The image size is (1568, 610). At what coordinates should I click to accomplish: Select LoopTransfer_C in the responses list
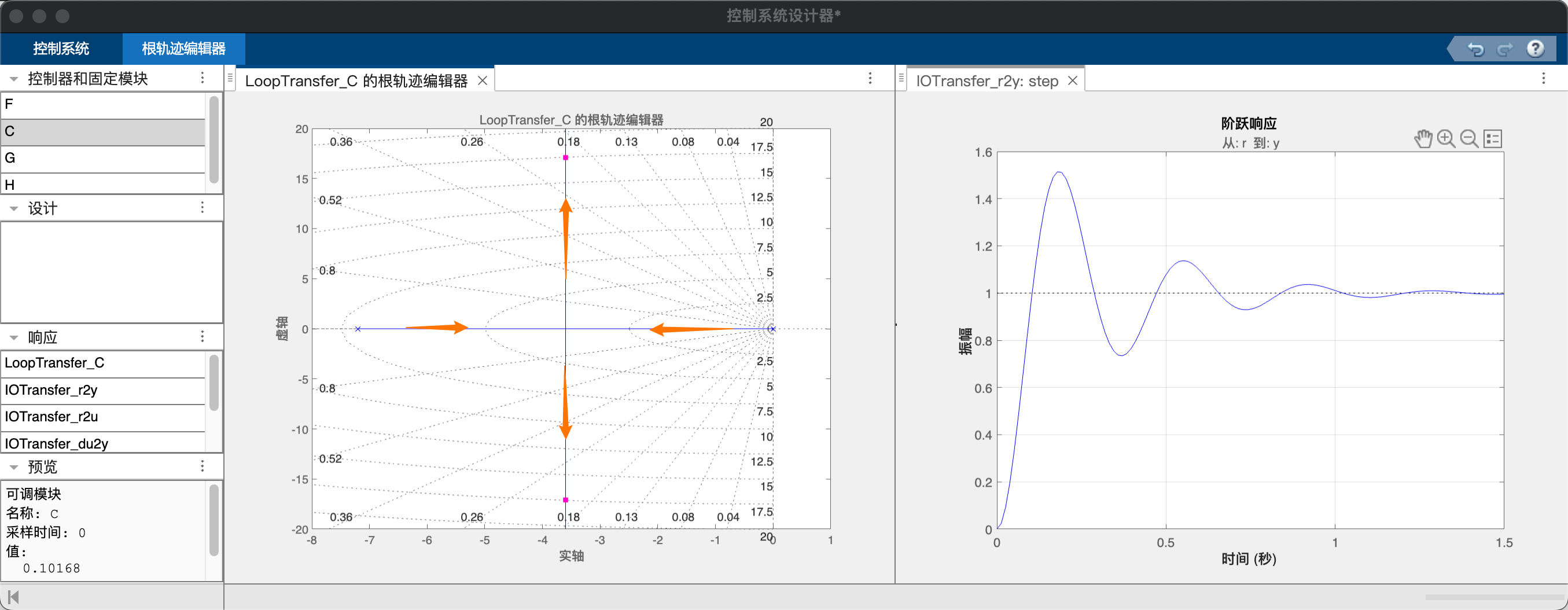(104, 363)
